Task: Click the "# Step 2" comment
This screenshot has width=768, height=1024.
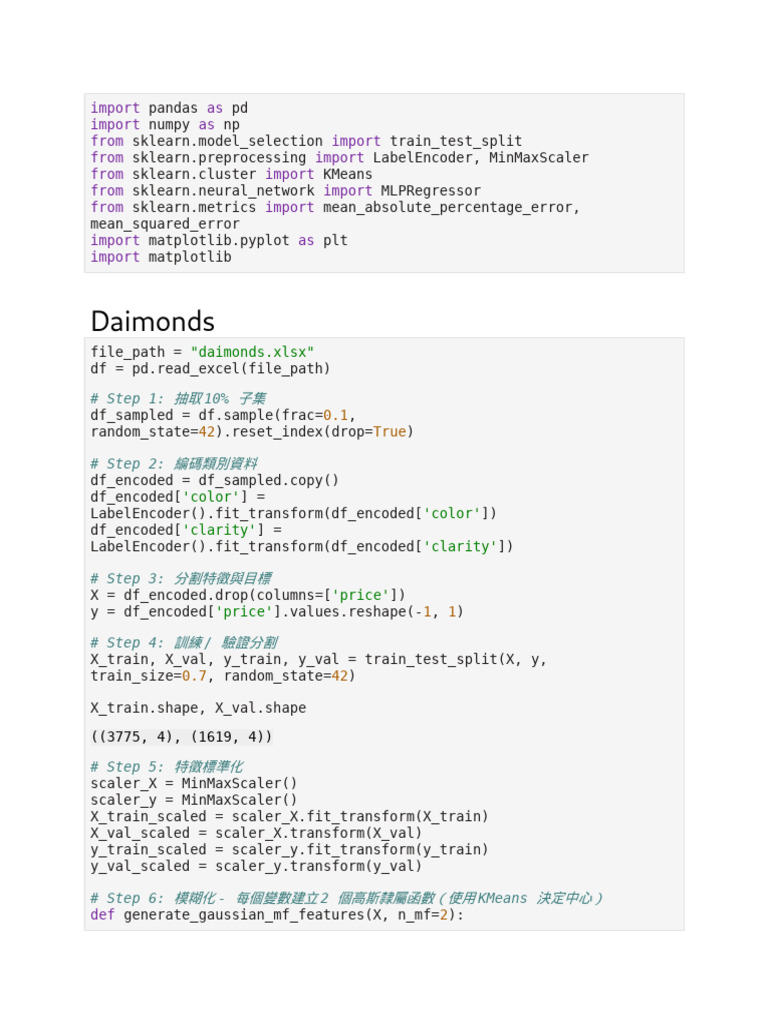Action: 174,463
